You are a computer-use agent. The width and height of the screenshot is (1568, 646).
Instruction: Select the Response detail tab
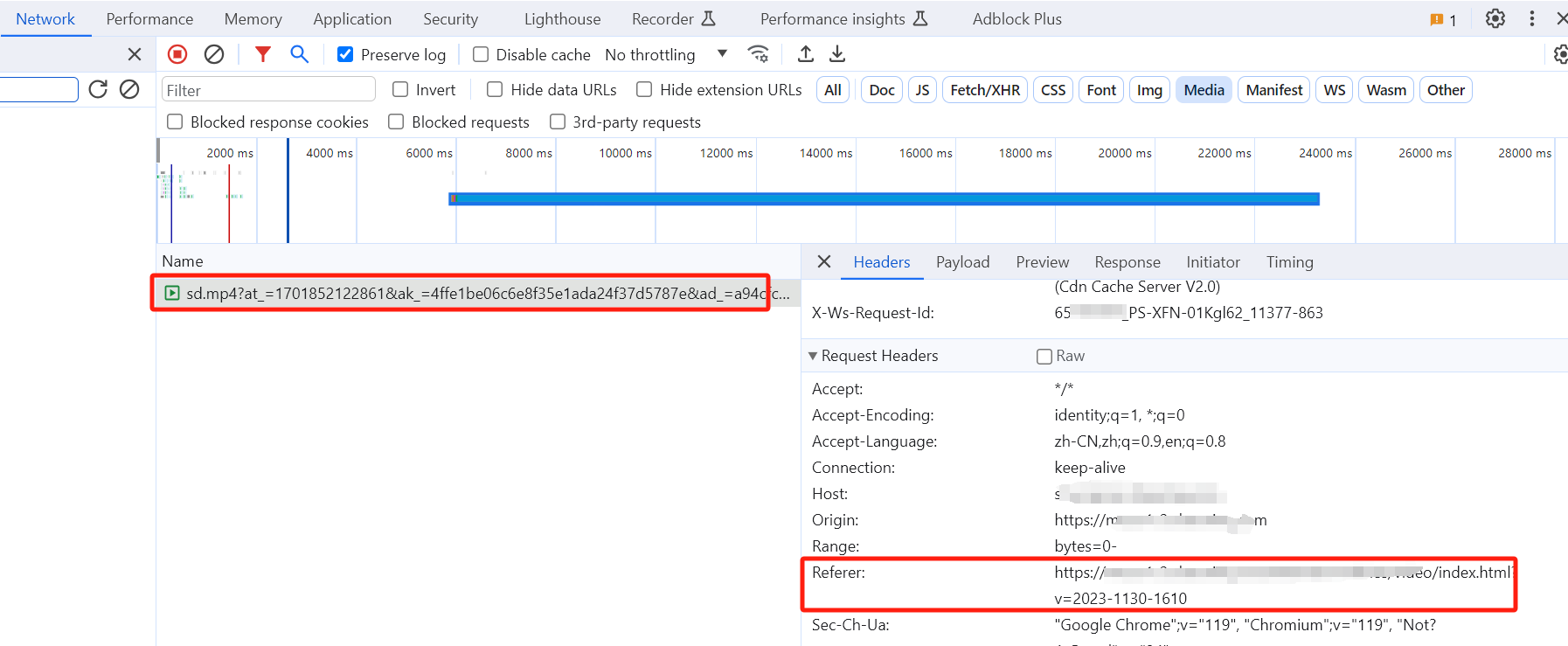[x=1127, y=262]
